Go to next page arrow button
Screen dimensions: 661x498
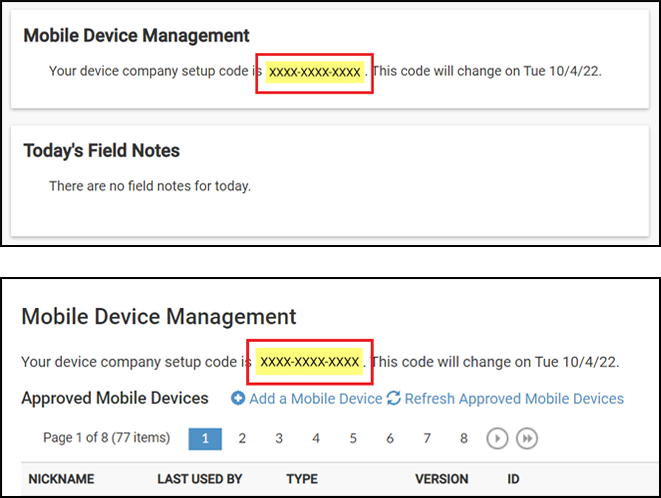click(497, 439)
